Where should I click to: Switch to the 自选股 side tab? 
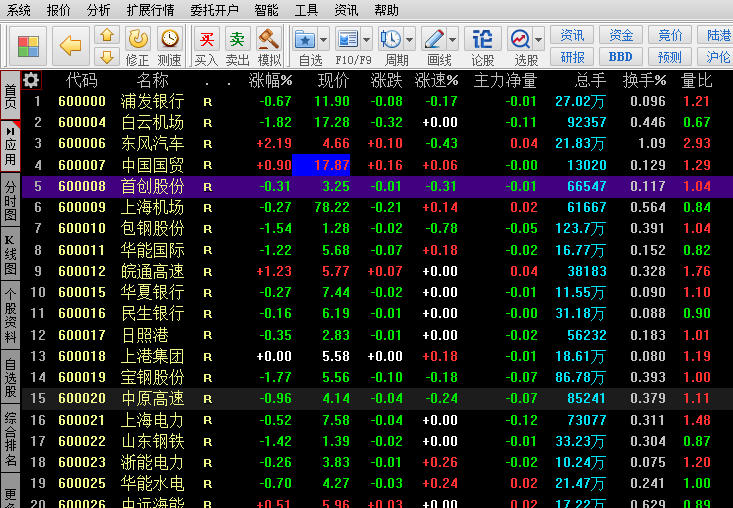pos(10,378)
